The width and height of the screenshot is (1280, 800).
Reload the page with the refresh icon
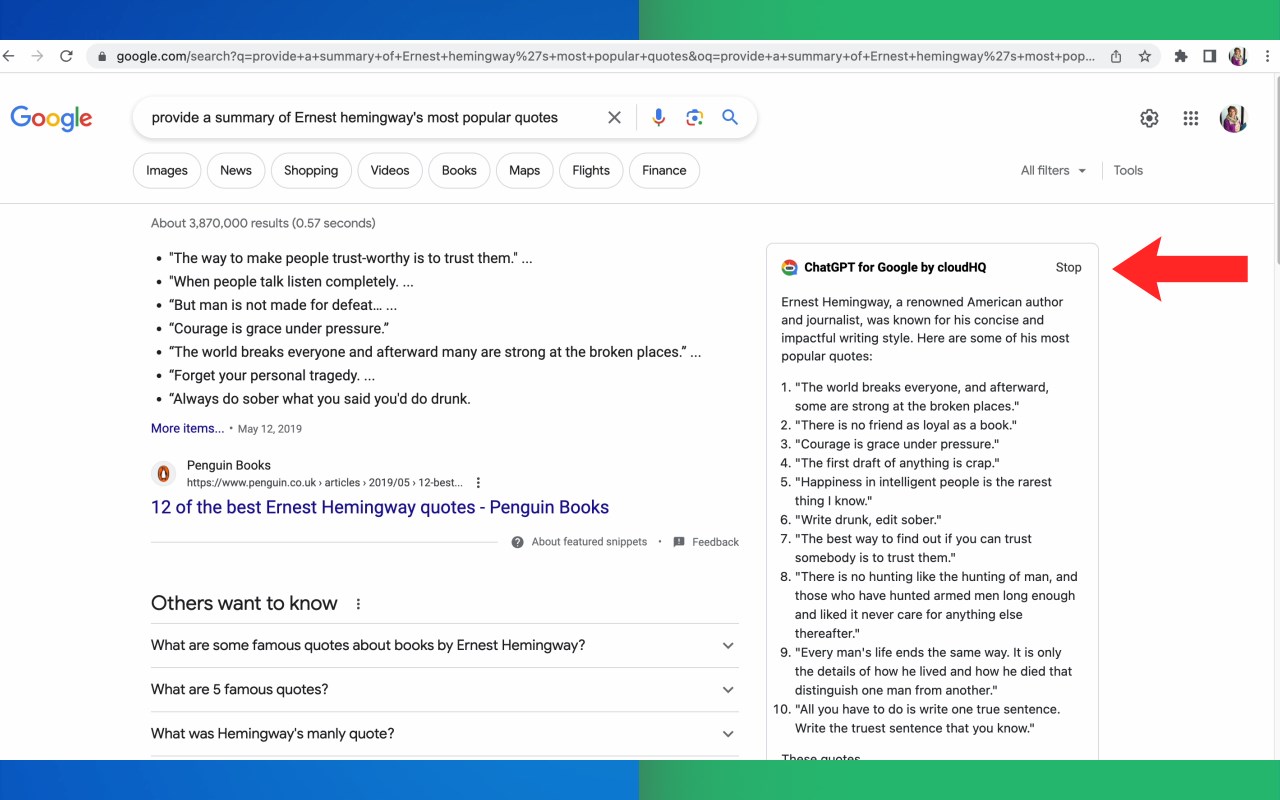tap(66, 56)
